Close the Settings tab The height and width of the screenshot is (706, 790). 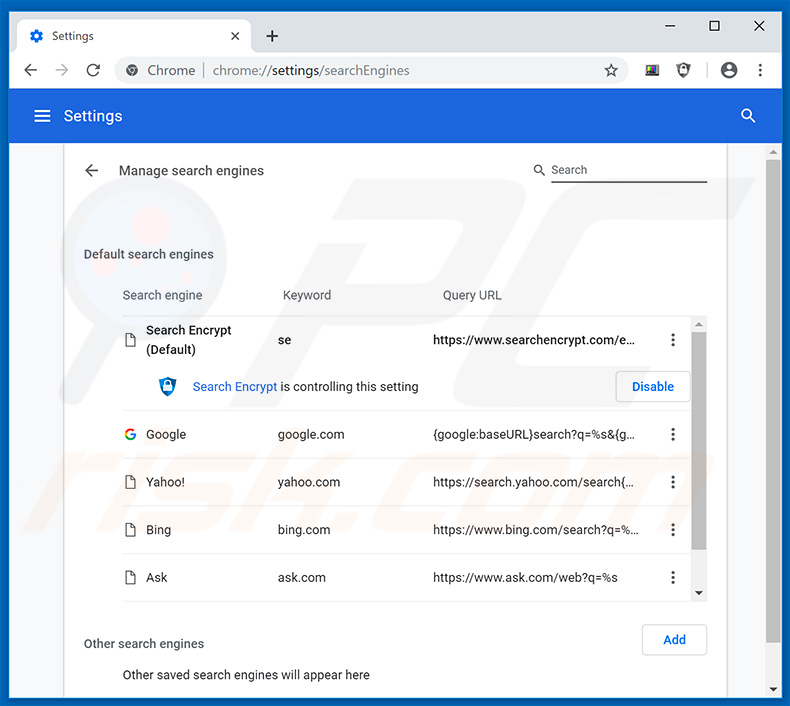coord(235,36)
